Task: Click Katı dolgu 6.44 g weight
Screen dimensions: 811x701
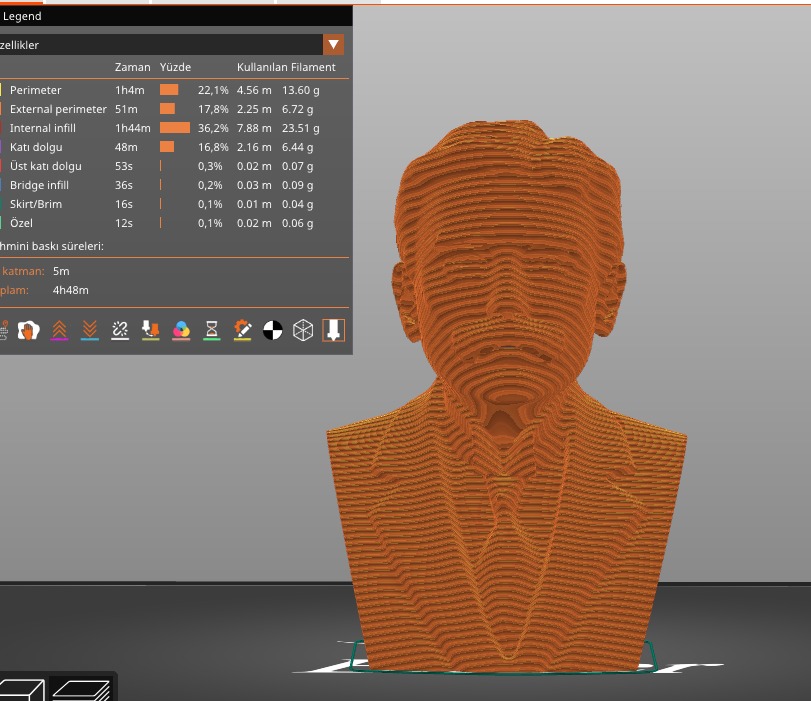Action: pyautogui.click(x=297, y=147)
